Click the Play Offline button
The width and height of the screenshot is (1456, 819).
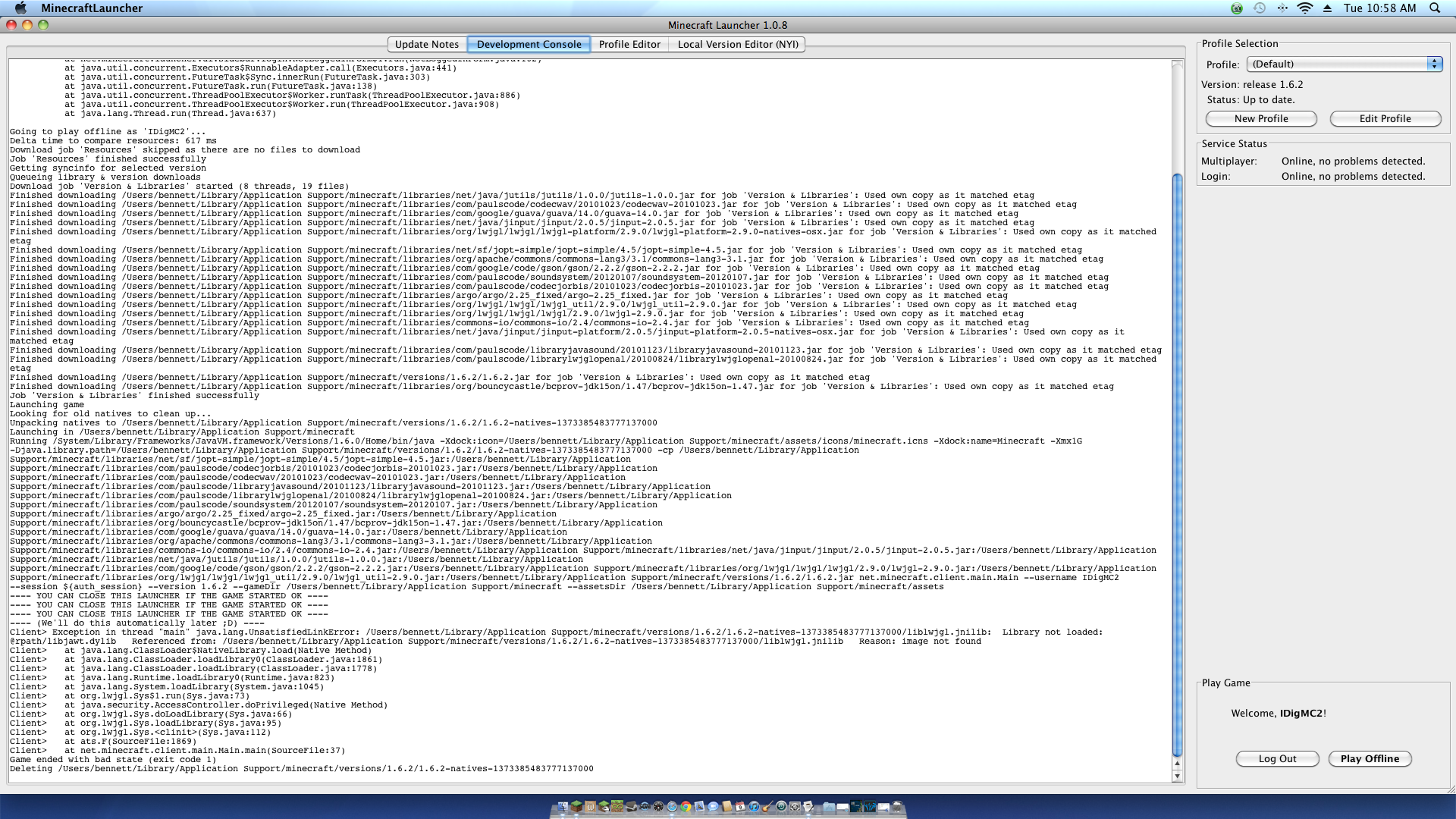click(x=1370, y=758)
